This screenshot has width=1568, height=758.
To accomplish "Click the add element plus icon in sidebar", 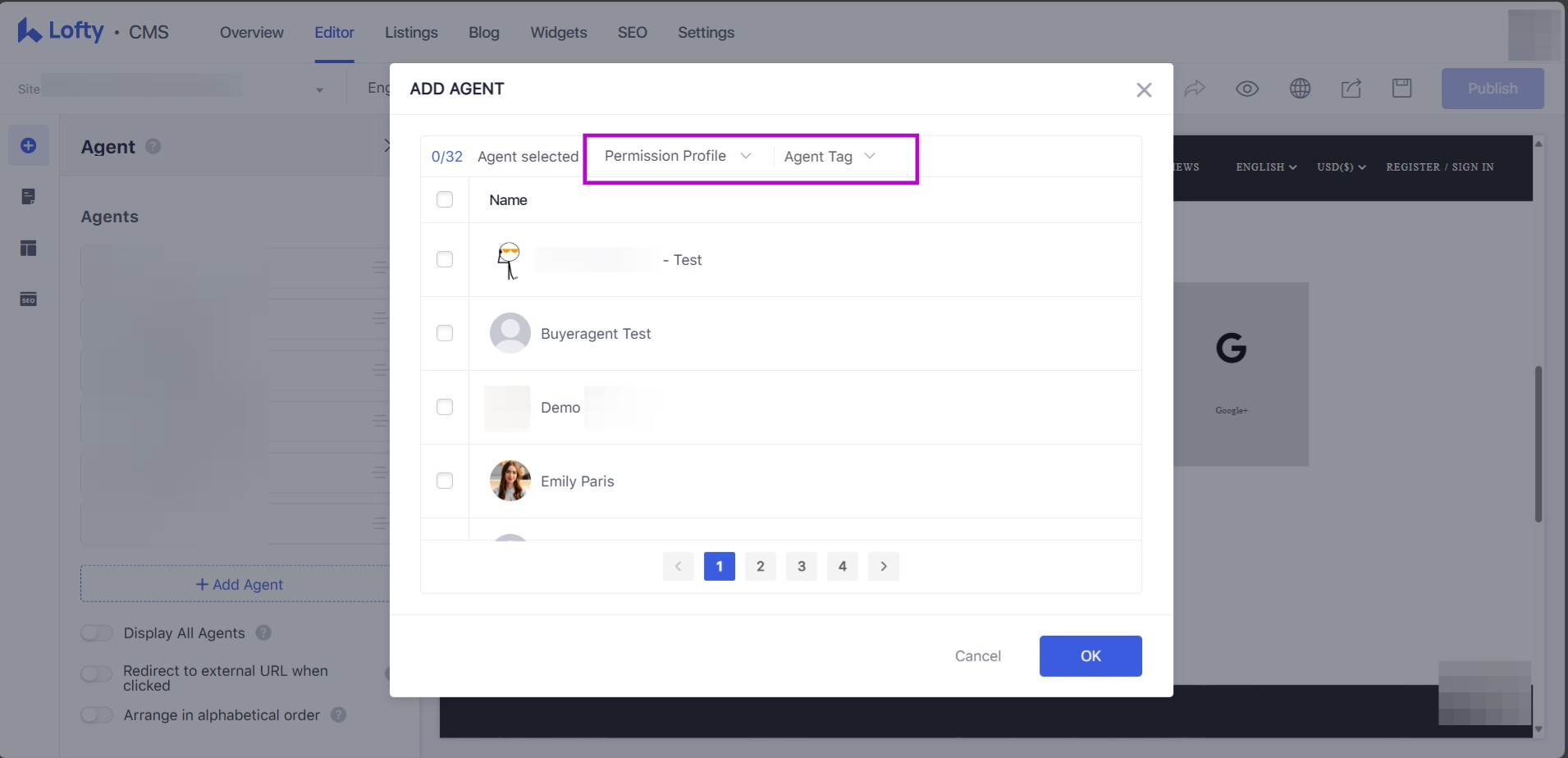I will point(29,146).
